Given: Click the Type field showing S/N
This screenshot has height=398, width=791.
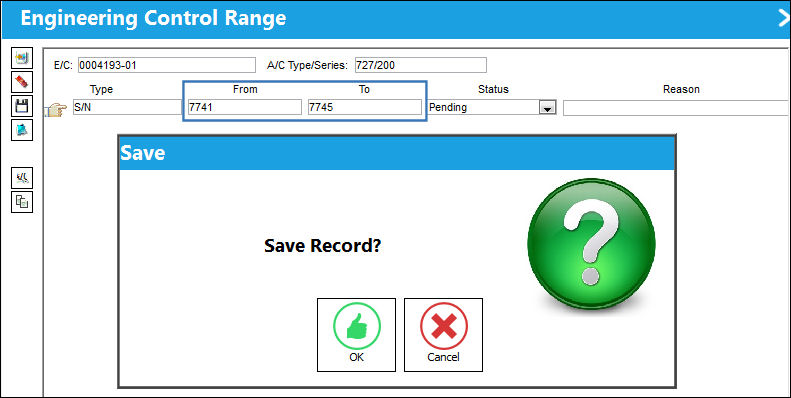Looking at the screenshot, I should pyautogui.click(x=127, y=107).
